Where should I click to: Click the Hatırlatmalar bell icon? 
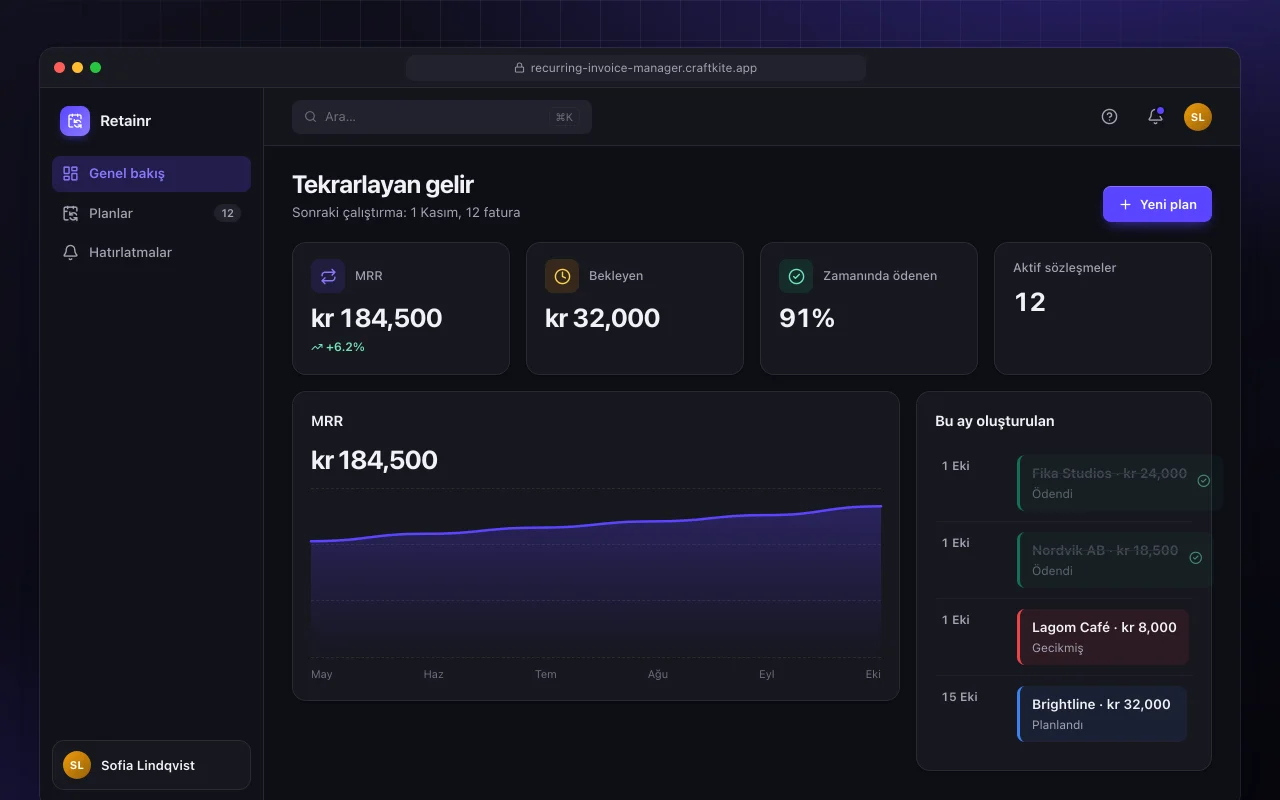pyautogui.click(x=70, y=252)
